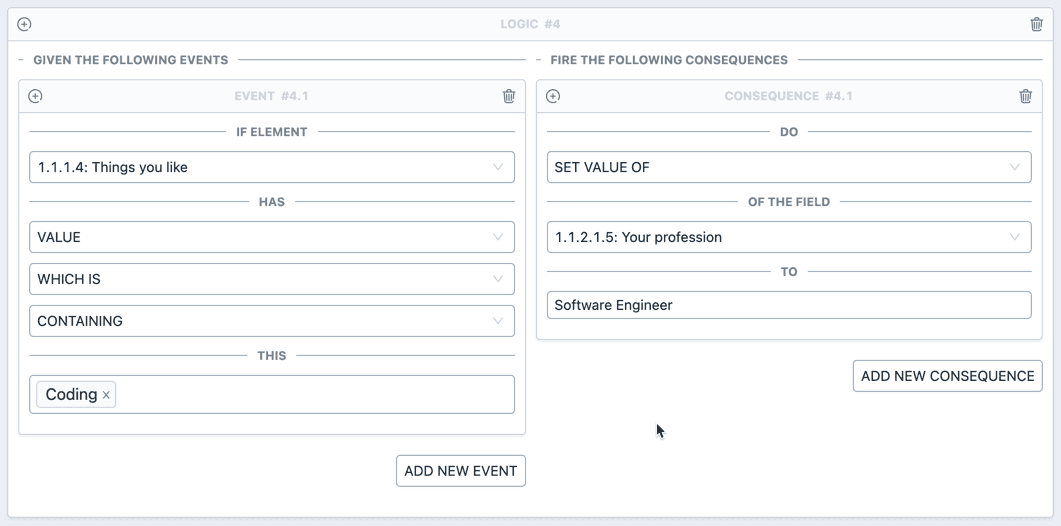Open the CONTAINING dropdown
The image size is (1061, 526).
(271, 321)
